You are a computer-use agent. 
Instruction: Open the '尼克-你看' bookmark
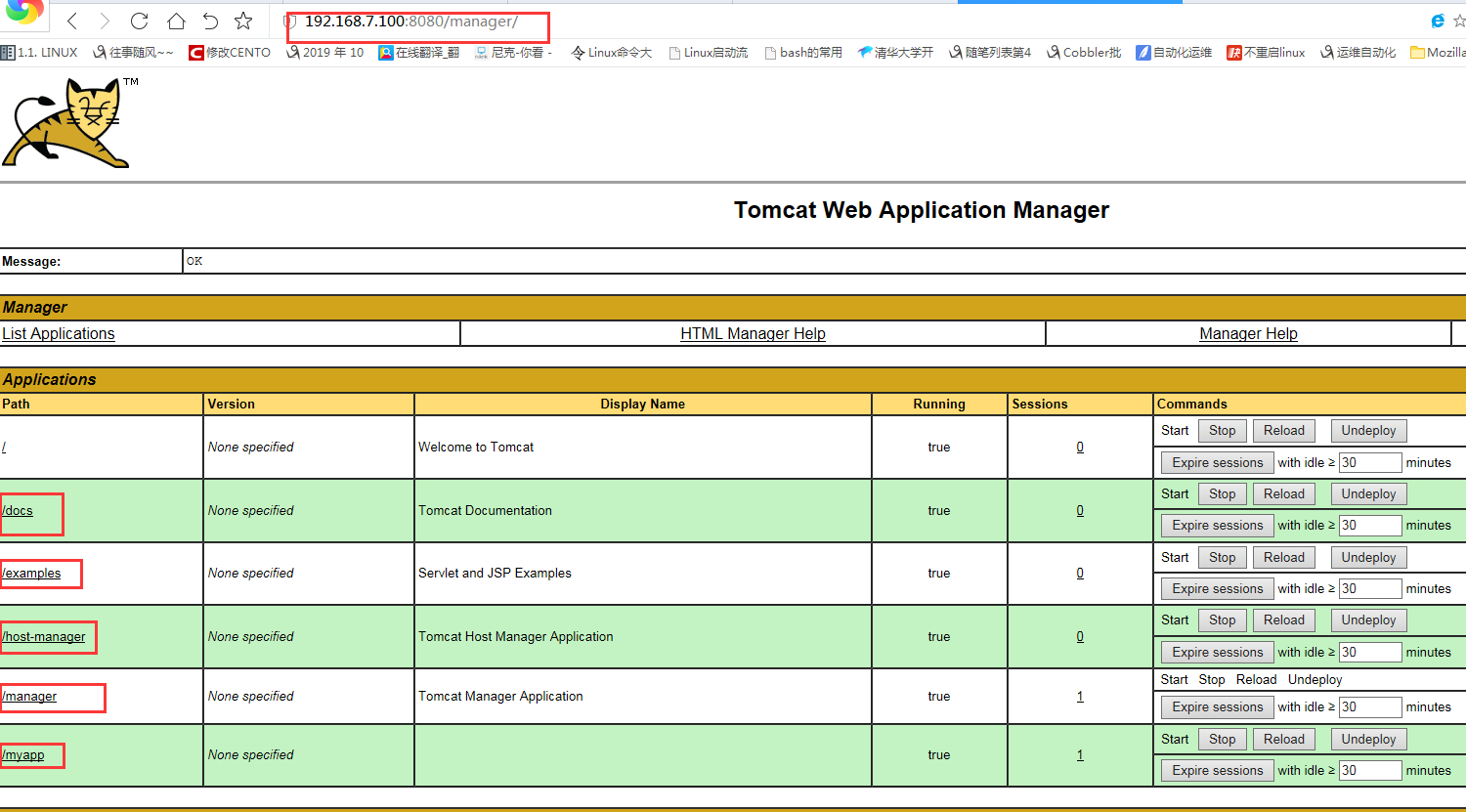(x=514, y=53)
